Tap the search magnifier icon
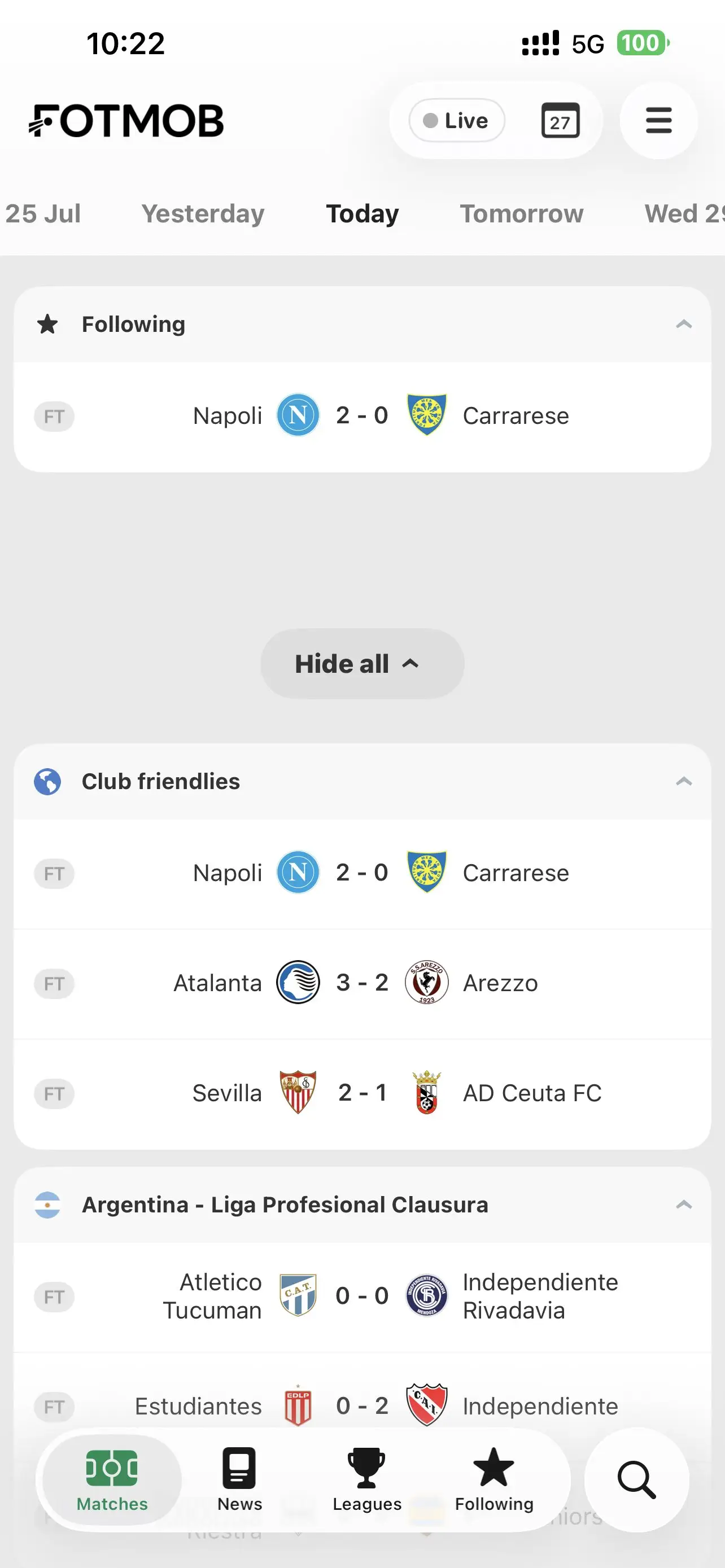The width and height of the screenshot is (725, 1568). tap(636, 1479)
